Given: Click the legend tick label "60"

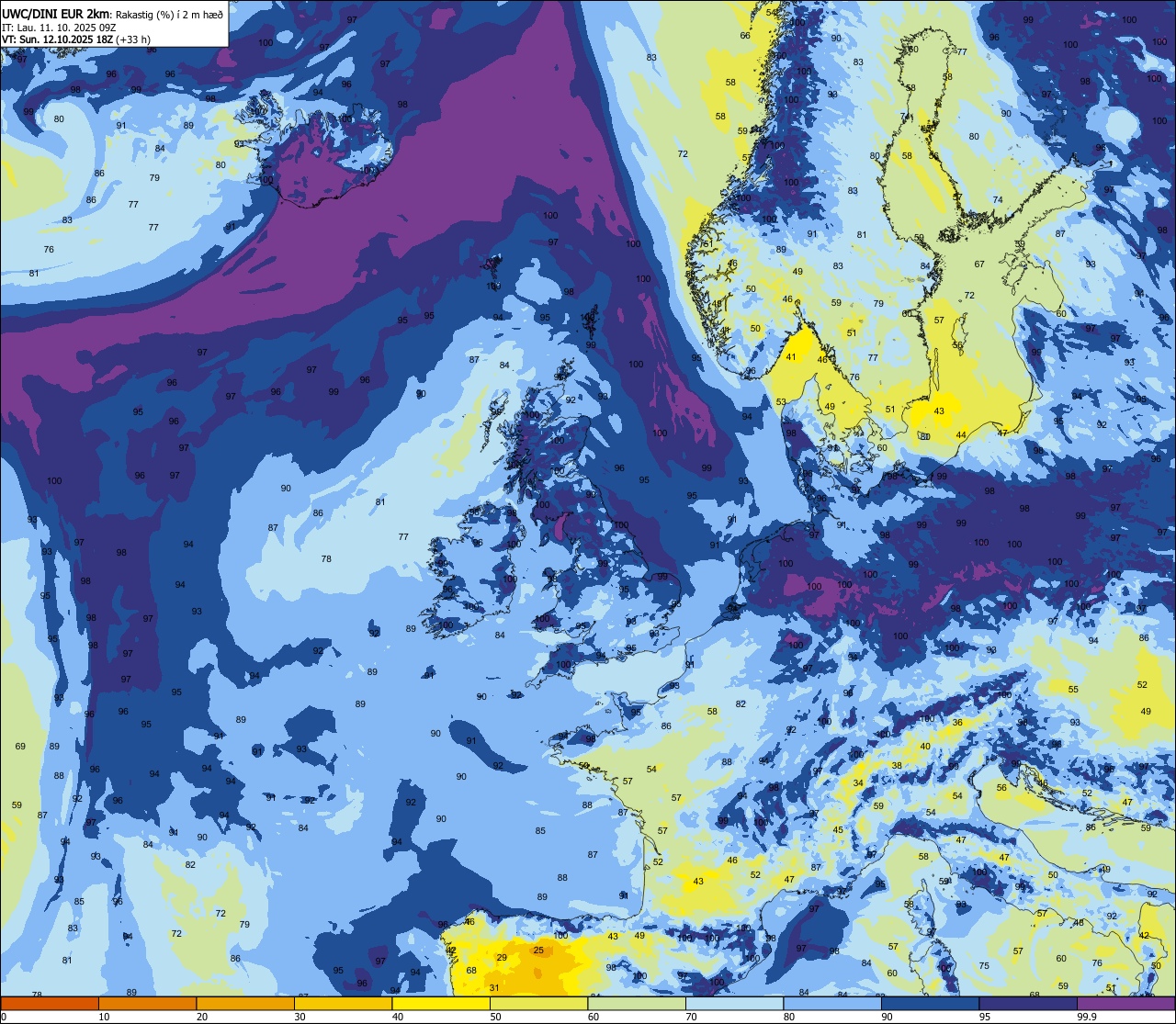Looking at the screenshot, I should coord(593,1016).
